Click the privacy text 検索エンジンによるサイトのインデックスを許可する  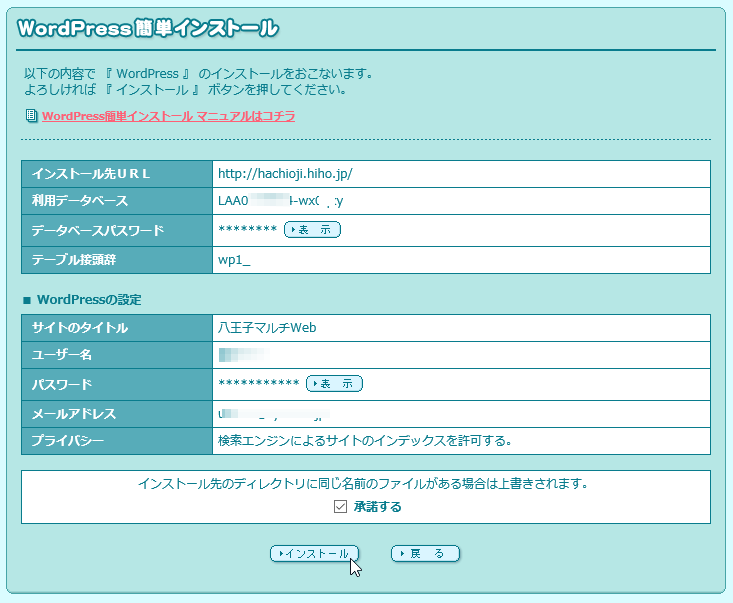coord(365,441)
